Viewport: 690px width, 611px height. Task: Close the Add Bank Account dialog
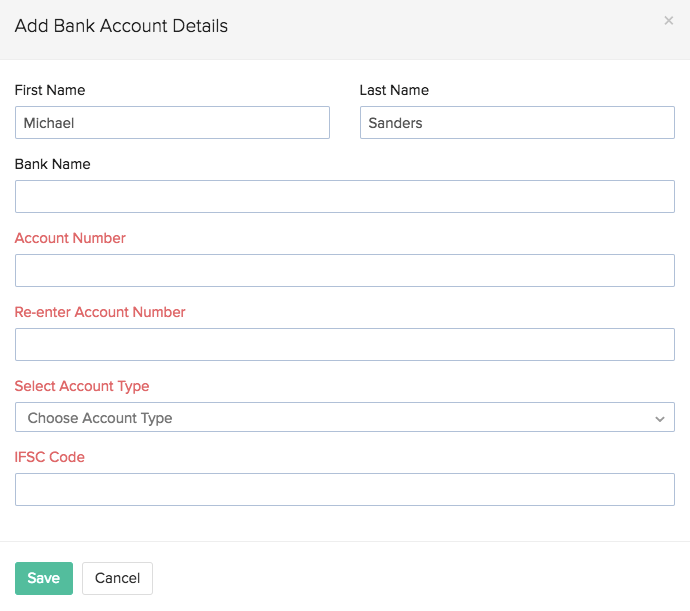[x=668, y=21]
